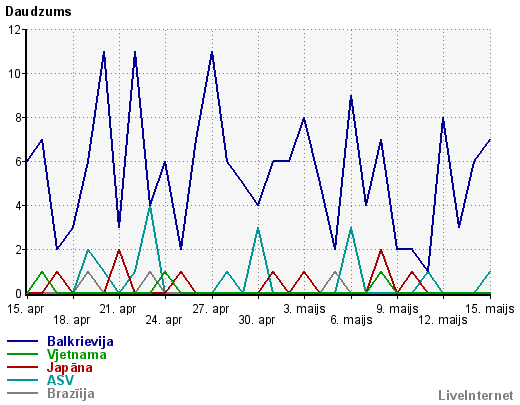Image resolution: width=520 pixels, height=405 pixels.
Task: Click the 15. apr date label
Action: 25,309
